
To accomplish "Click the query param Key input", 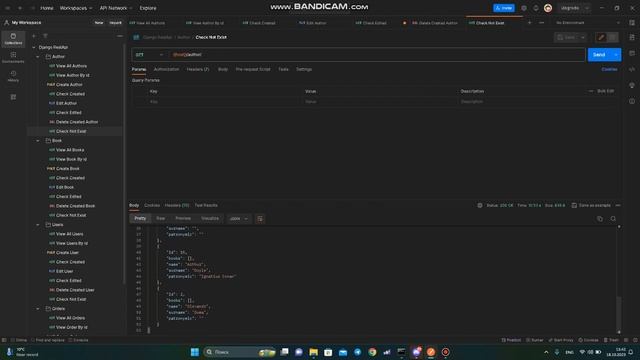I will (x=224, y=102).
